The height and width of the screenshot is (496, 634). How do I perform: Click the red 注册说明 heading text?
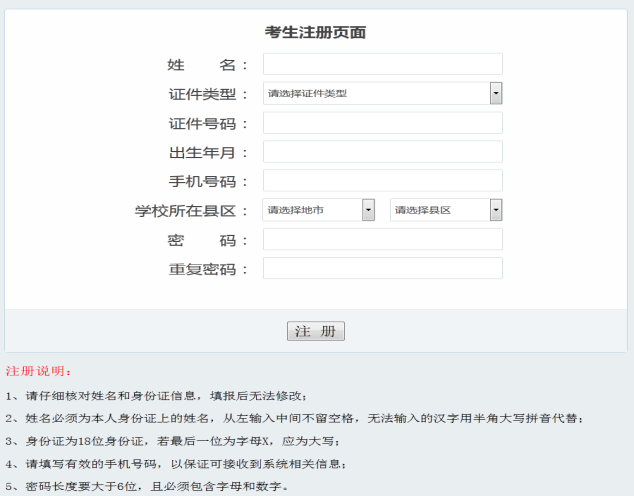[39, 372]
